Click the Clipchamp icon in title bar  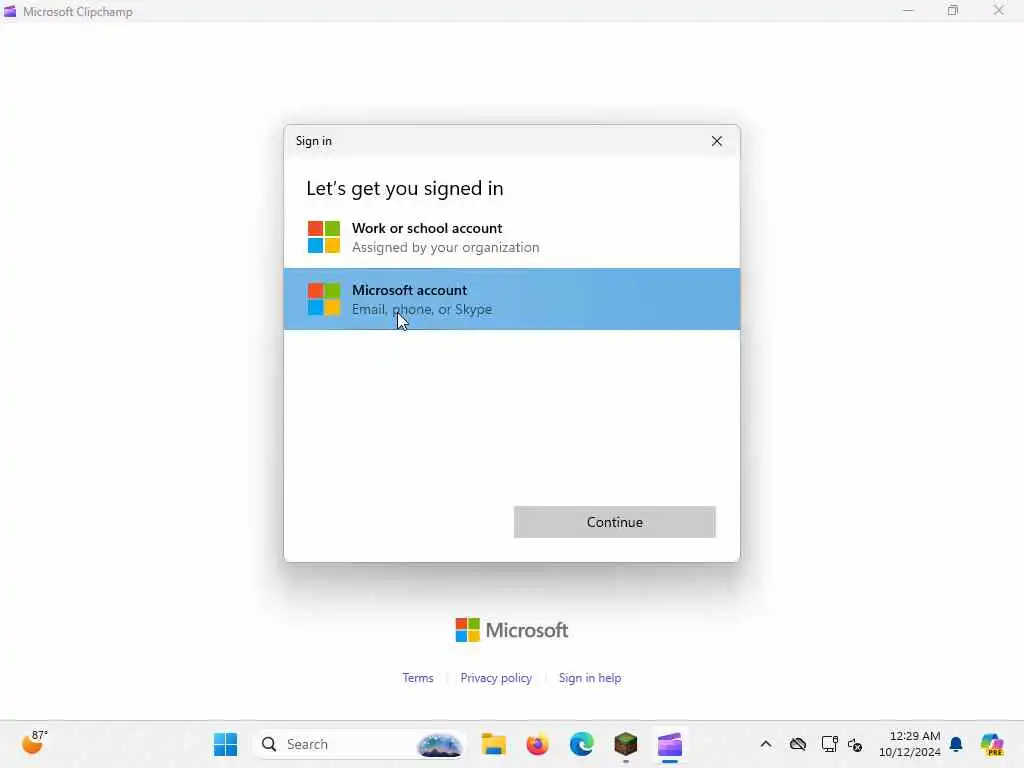10,11
